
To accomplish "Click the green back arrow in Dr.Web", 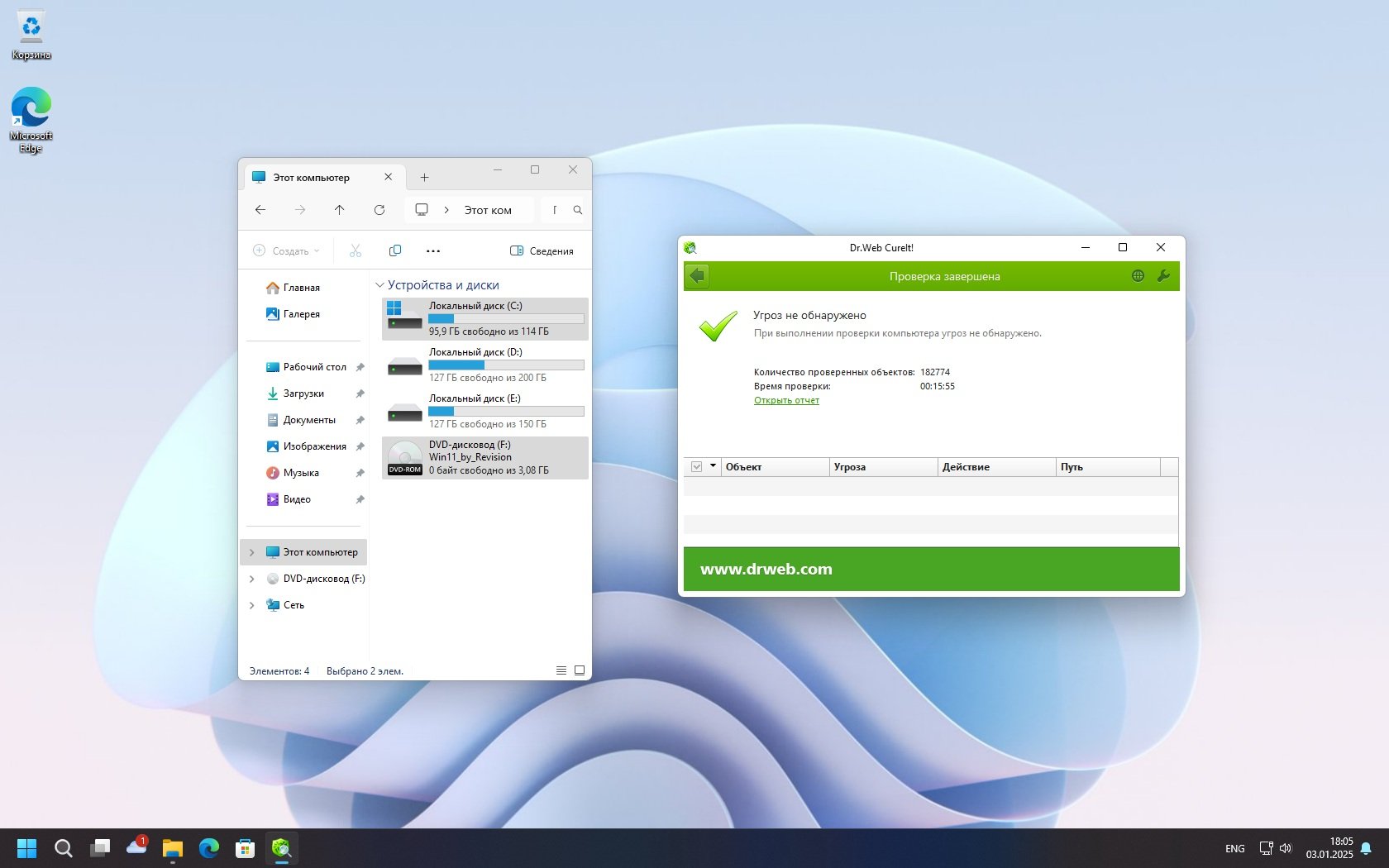I will coord(697,276).
